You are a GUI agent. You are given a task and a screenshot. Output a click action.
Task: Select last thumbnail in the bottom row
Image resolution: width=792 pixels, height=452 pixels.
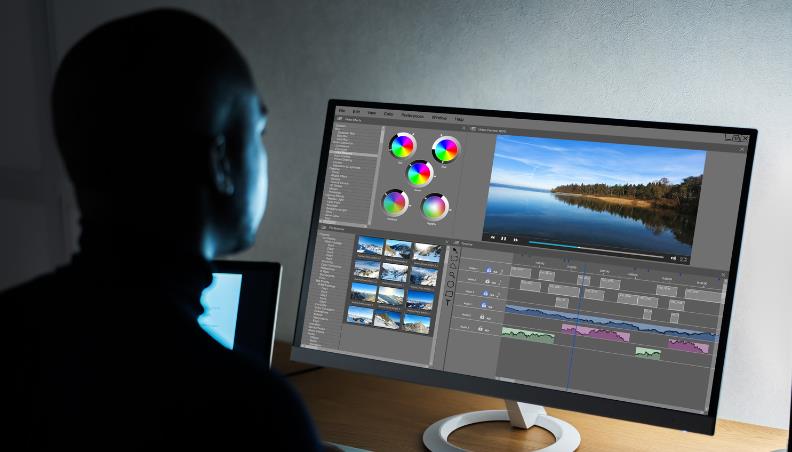click(417, 323)
